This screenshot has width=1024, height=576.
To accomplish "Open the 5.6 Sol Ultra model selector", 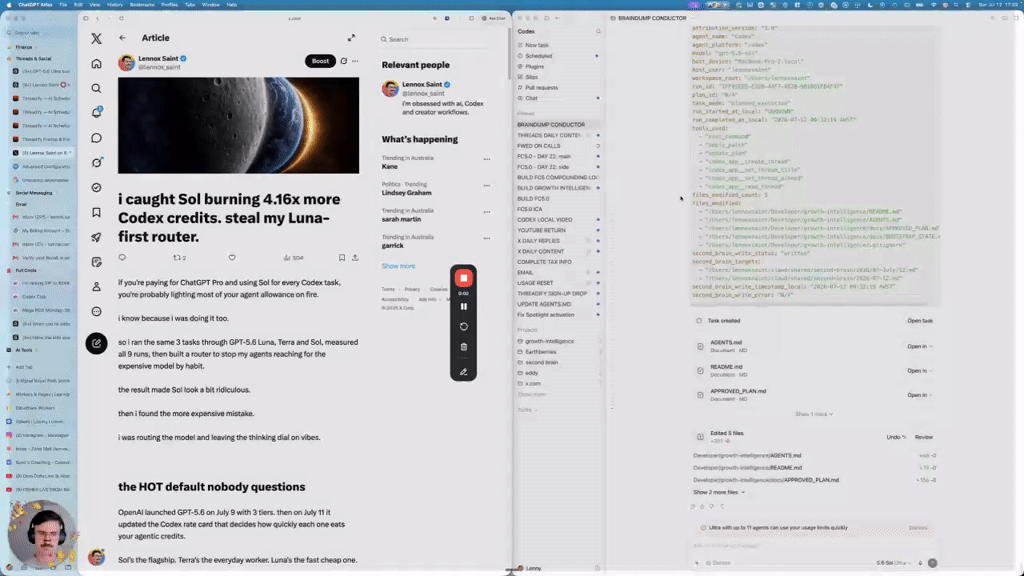I will point(893,562).
